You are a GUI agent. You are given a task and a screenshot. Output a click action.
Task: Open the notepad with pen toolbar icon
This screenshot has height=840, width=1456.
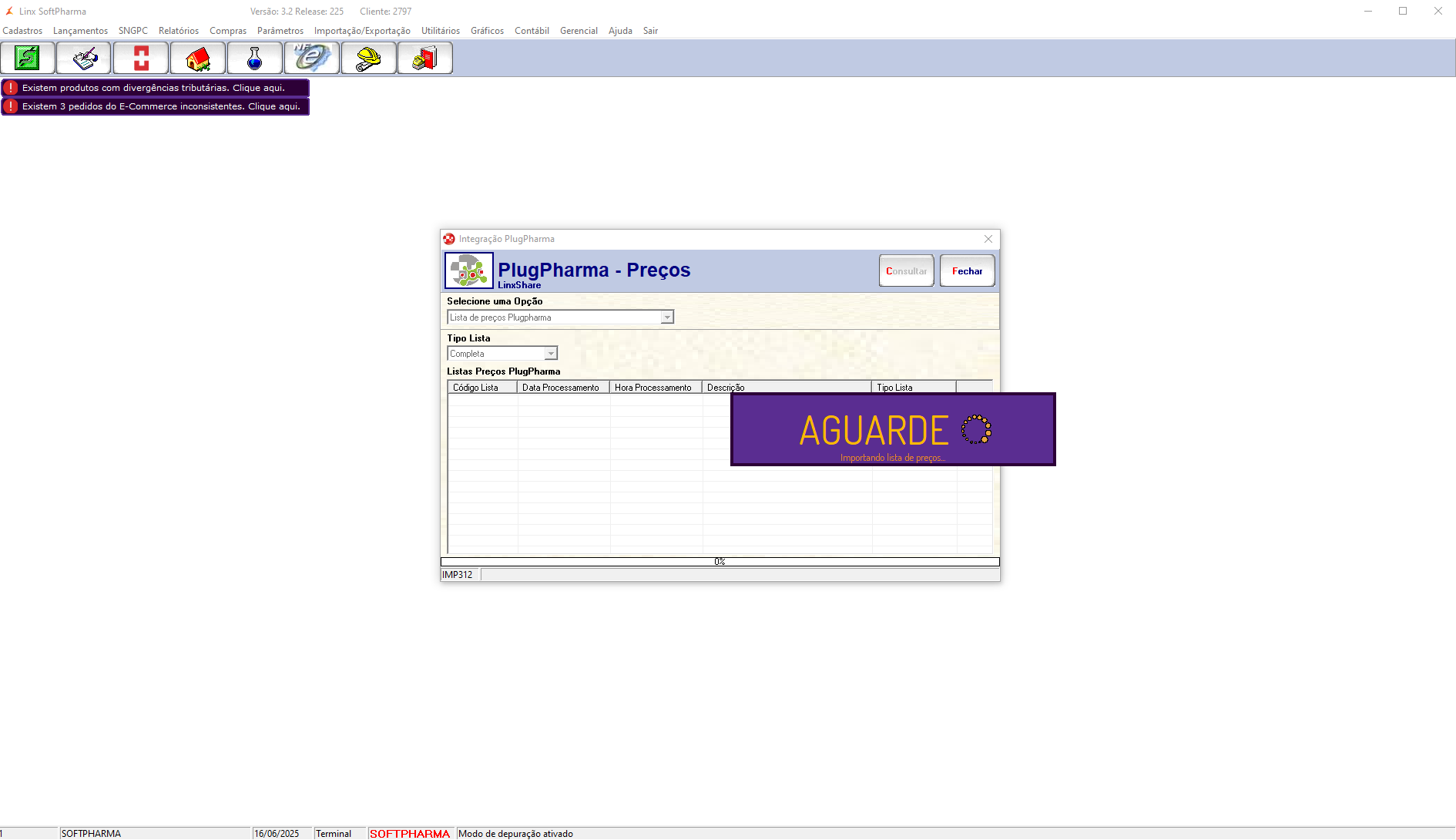(84, 58)
